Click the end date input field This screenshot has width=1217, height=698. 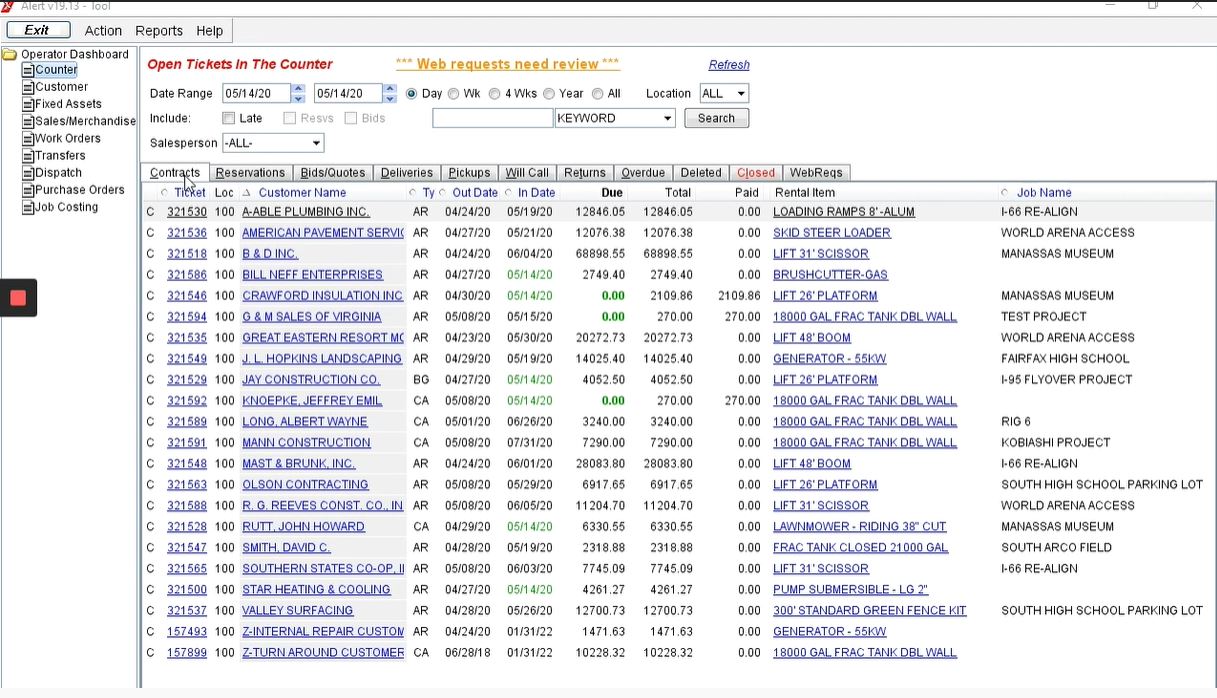(347, 93)
